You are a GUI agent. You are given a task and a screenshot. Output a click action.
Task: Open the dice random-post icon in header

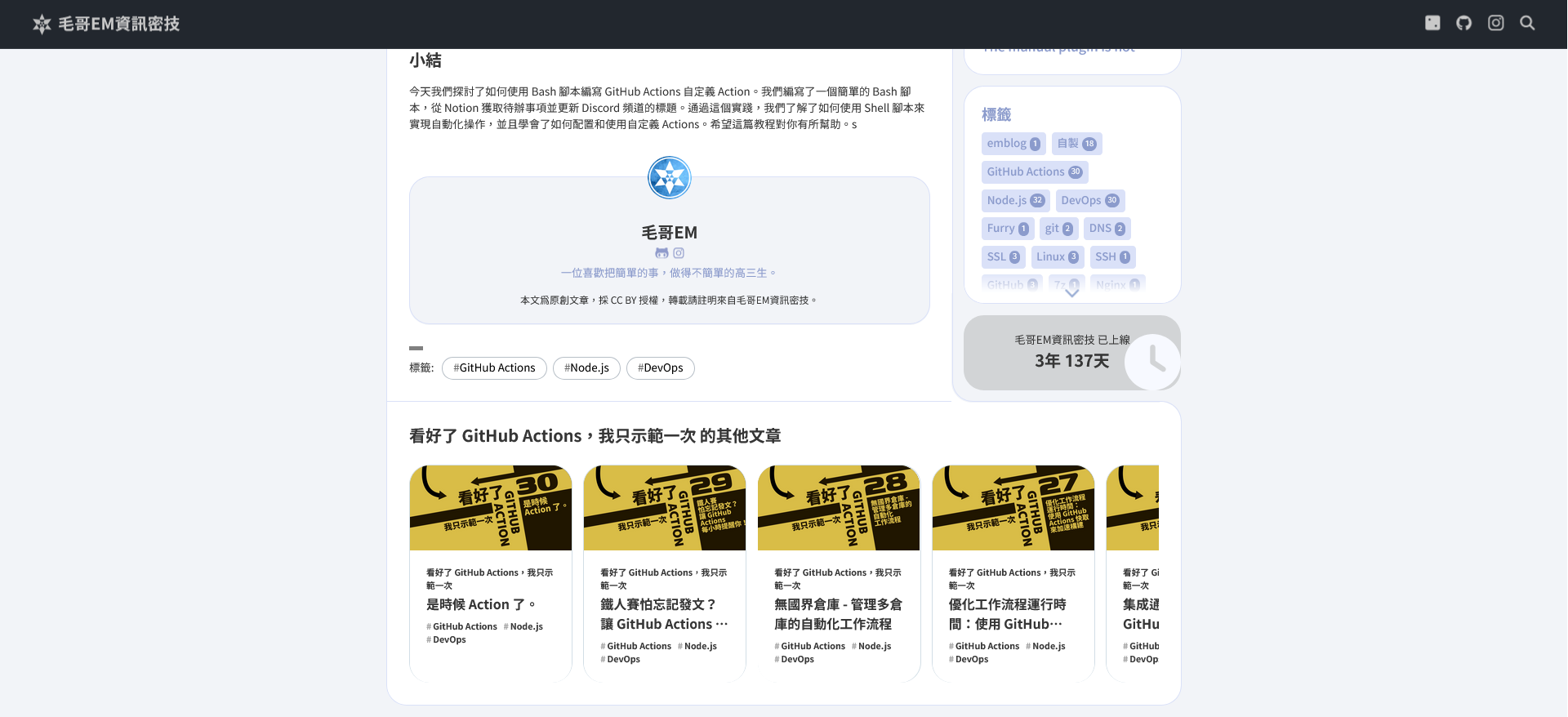1432,24
